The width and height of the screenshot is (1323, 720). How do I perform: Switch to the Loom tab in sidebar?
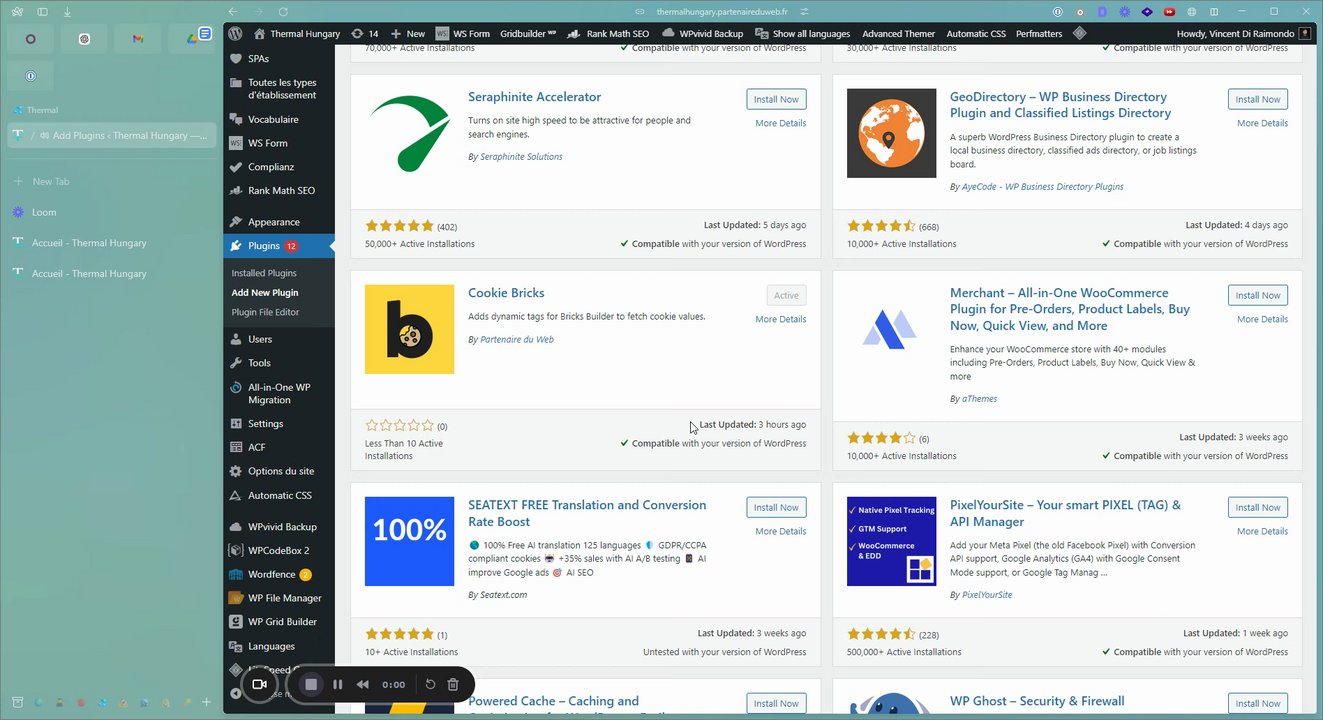tap(110, 212)
